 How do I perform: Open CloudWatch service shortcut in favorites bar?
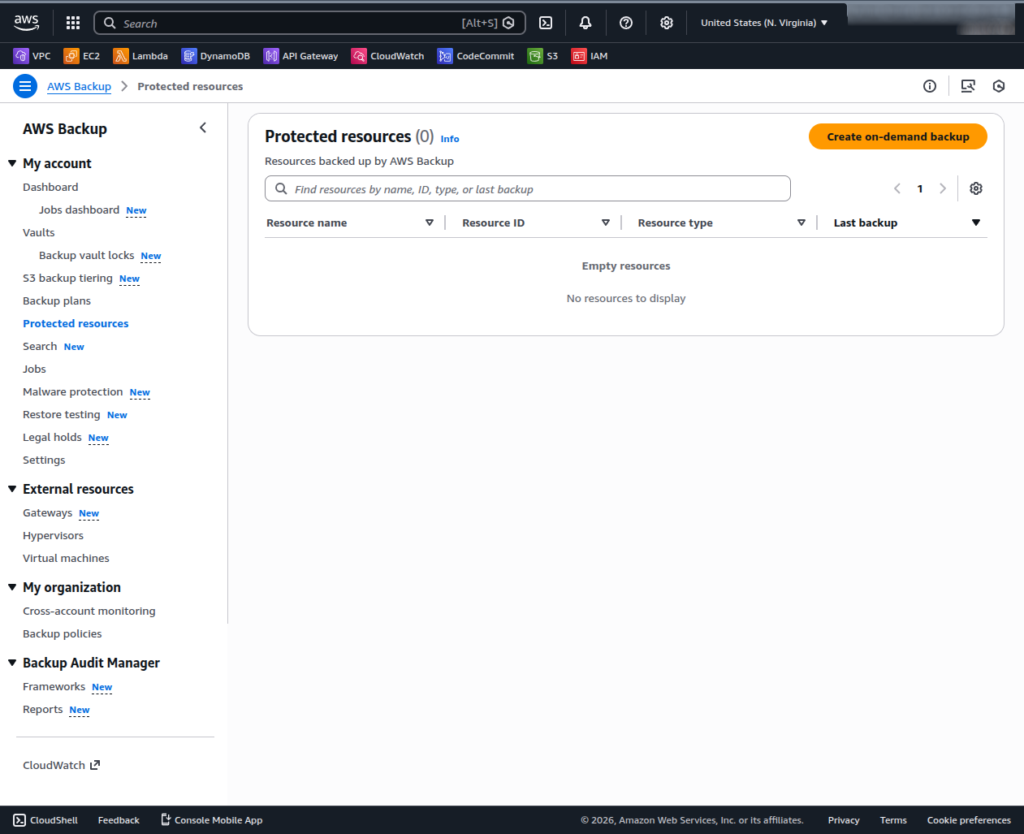388,56
